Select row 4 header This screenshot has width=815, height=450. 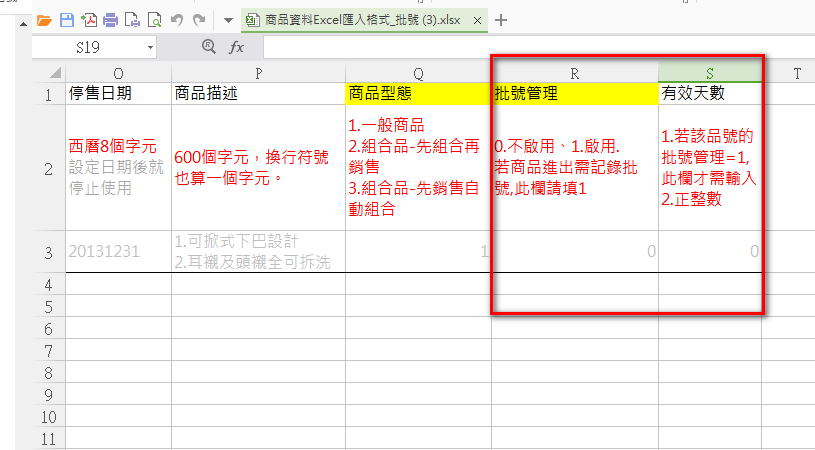[49, 284]
